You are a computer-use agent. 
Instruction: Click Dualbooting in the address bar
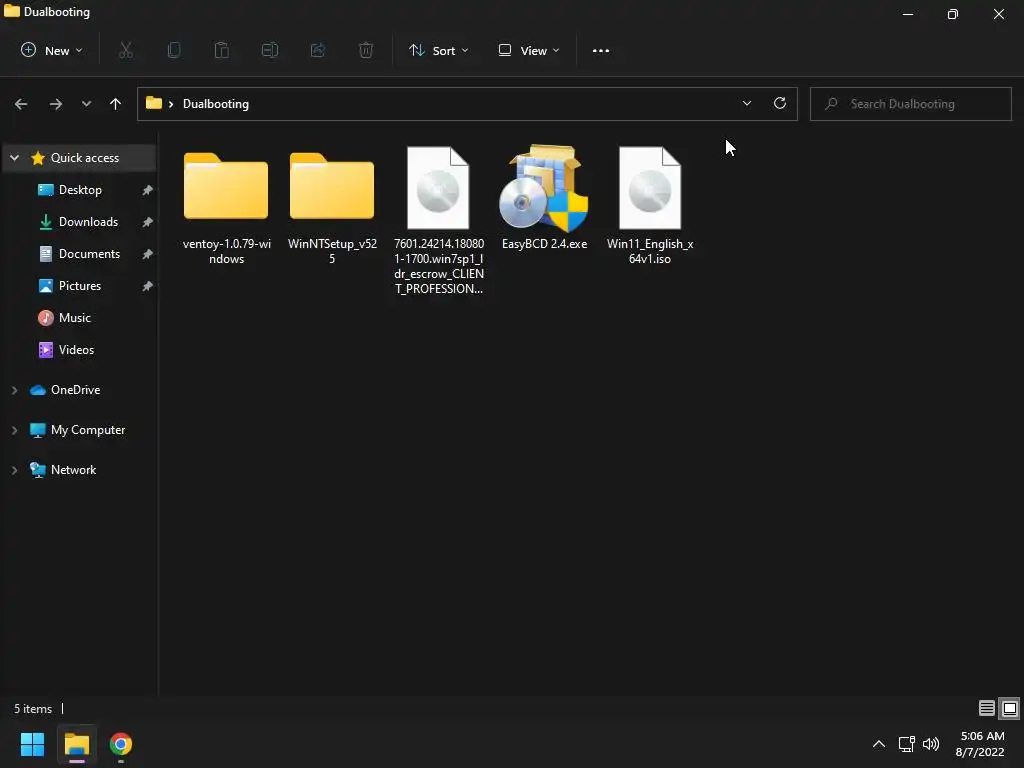(x=216, y=104)
